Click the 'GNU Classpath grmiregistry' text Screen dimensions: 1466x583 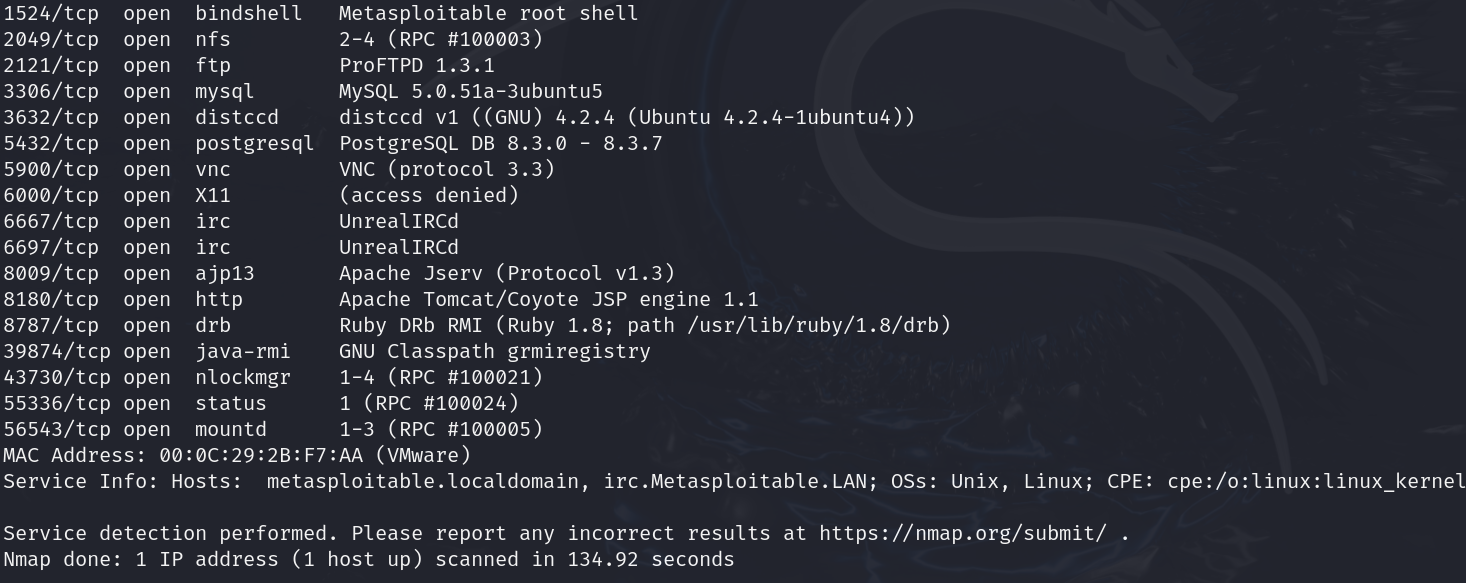494,351
